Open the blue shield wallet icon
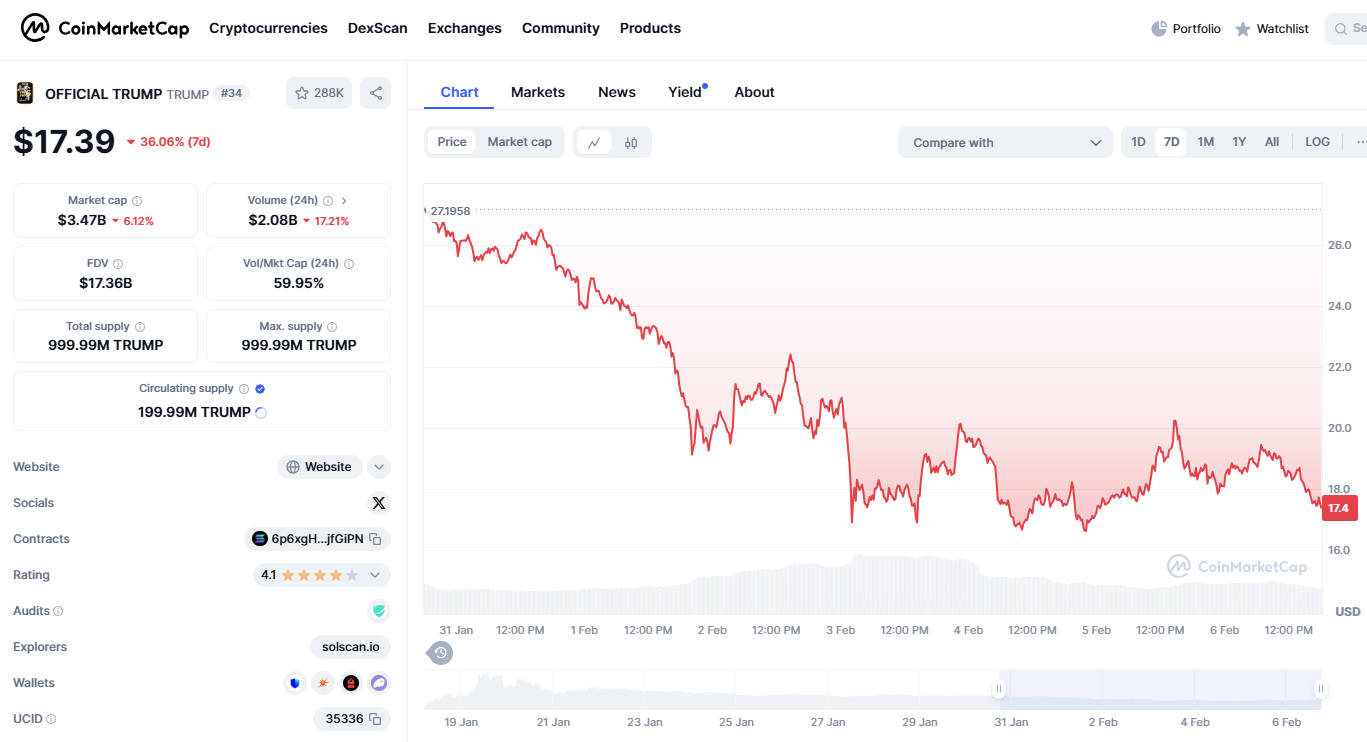1367x742 pixels. (x=295, y=683)
